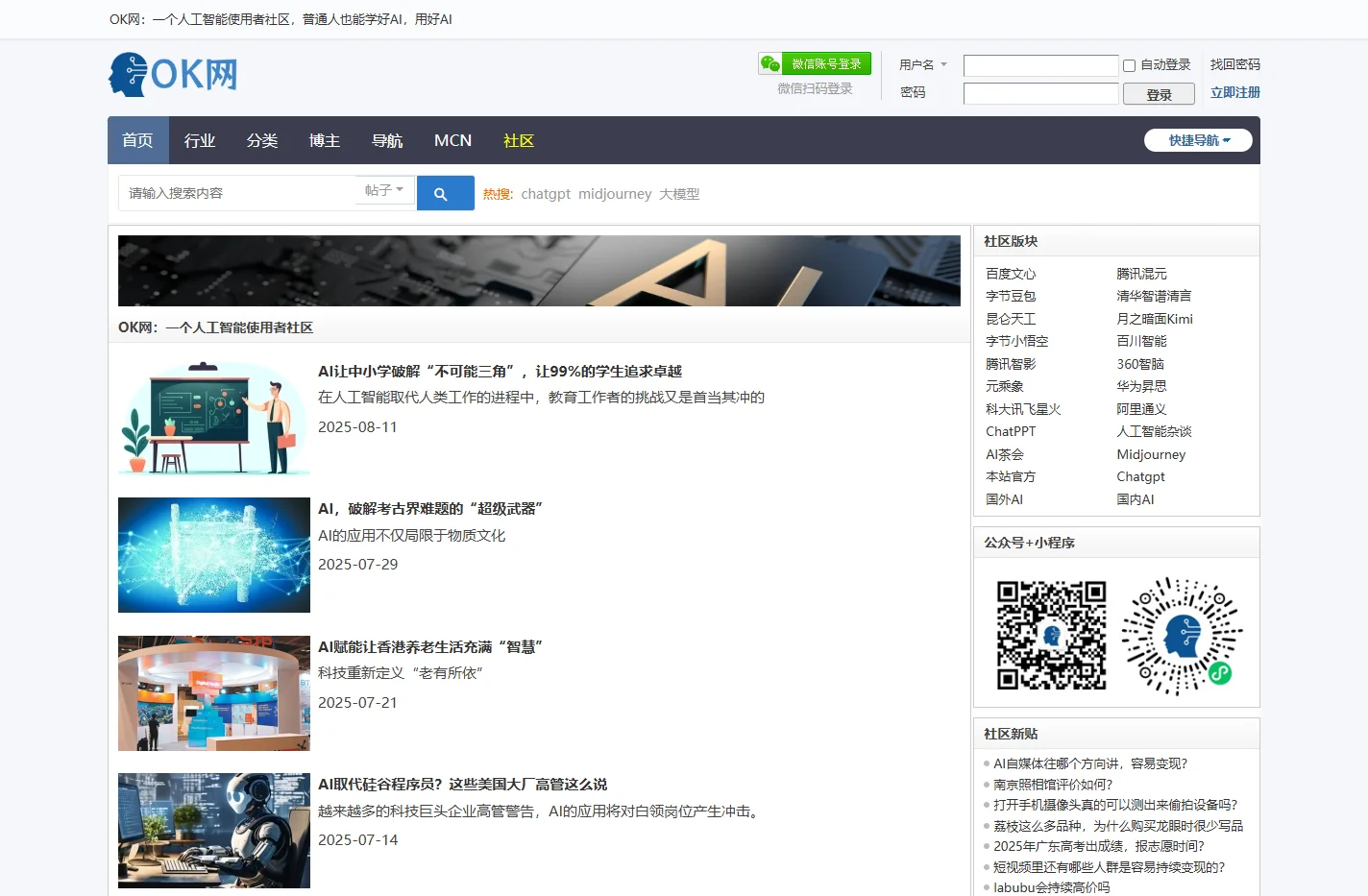Click the official account QR code
This screenshot has width=1368, height=896.
1051,635
